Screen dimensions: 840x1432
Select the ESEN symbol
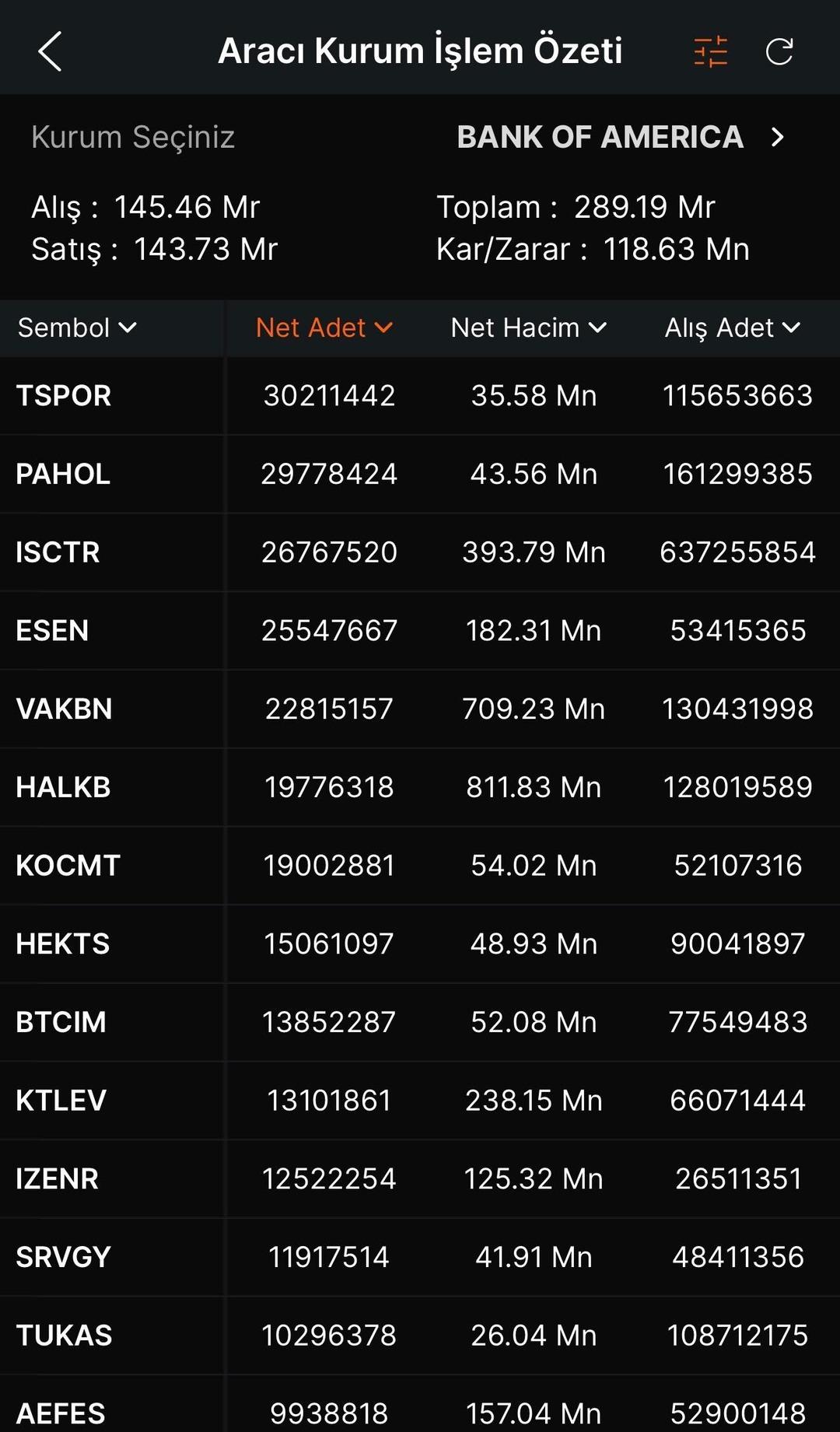pos(52,631)
